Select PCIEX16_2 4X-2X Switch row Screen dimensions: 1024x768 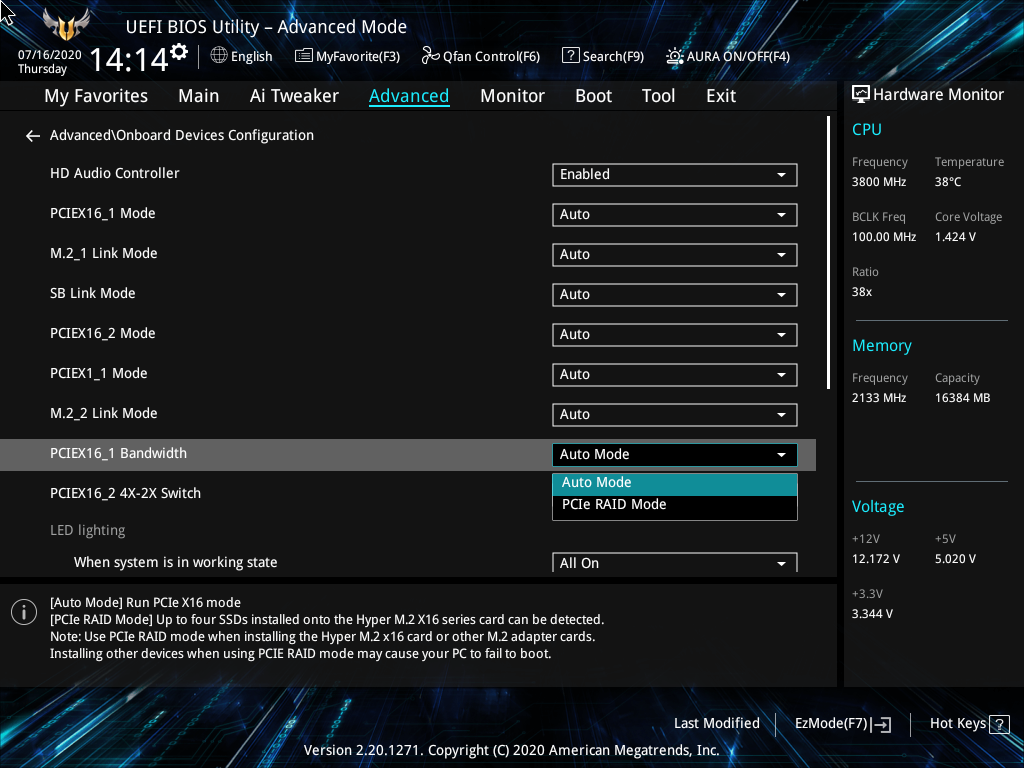point(408,494)
